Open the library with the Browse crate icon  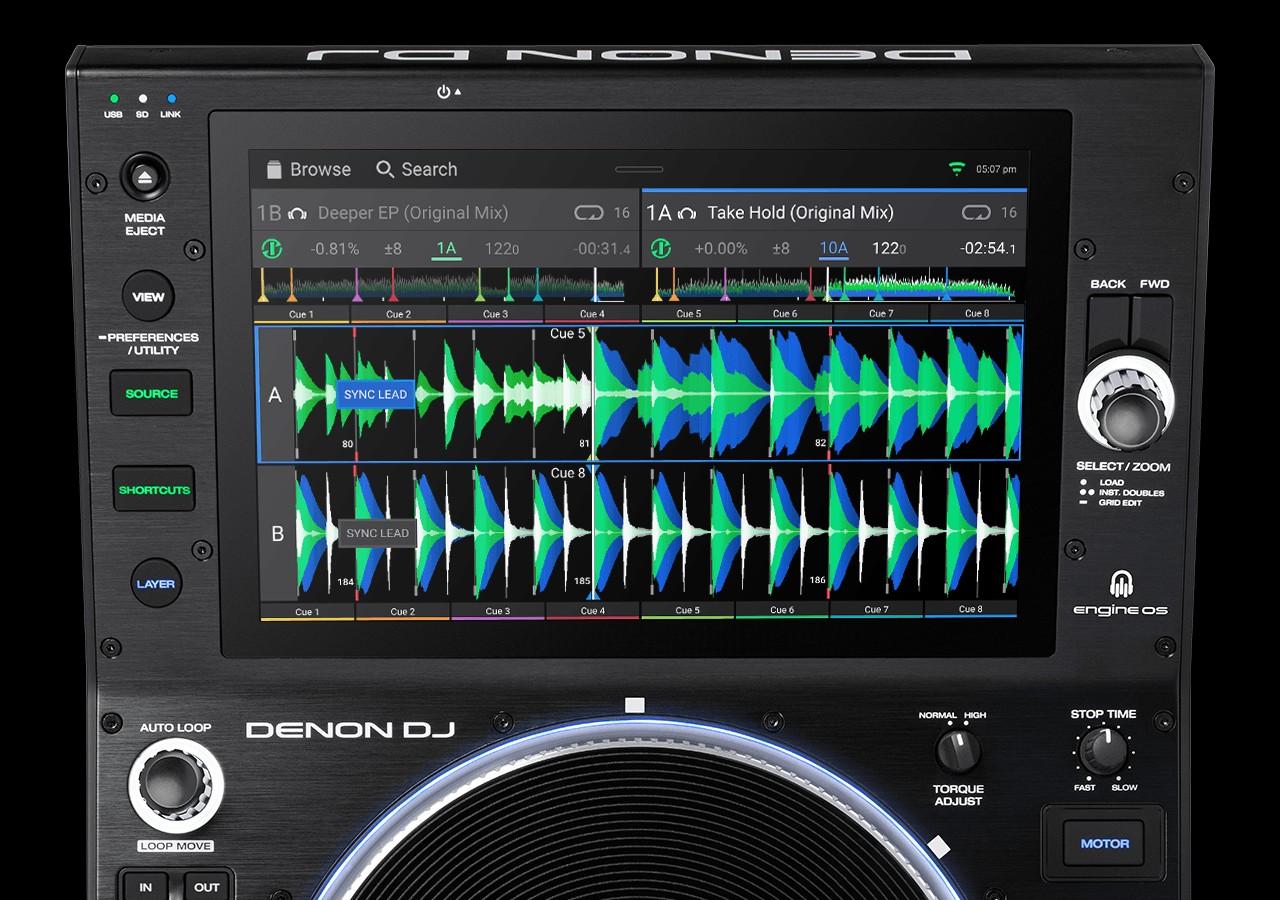(x=272, y=168)
